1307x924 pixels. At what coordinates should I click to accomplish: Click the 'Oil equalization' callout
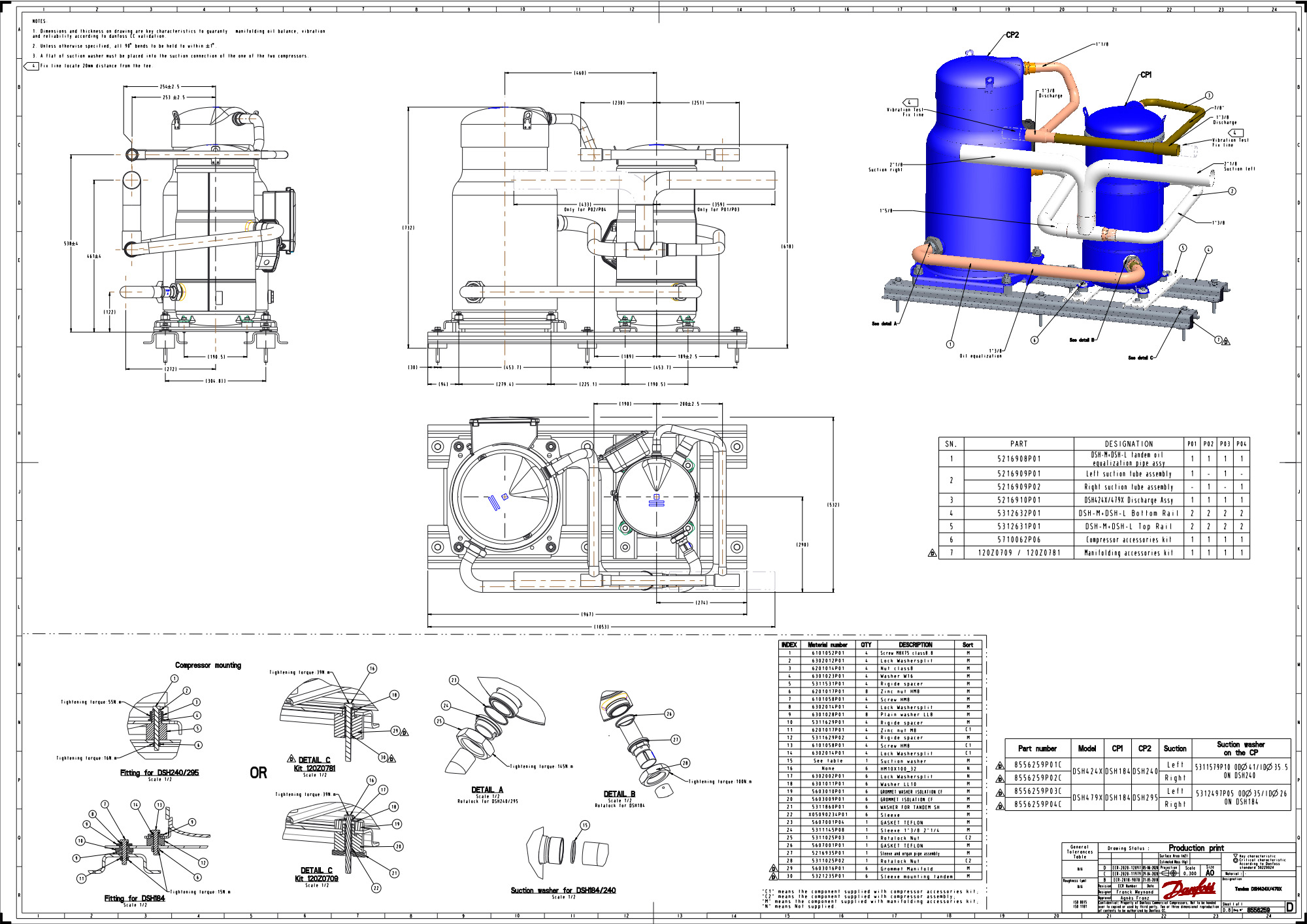tap(980, 356)
